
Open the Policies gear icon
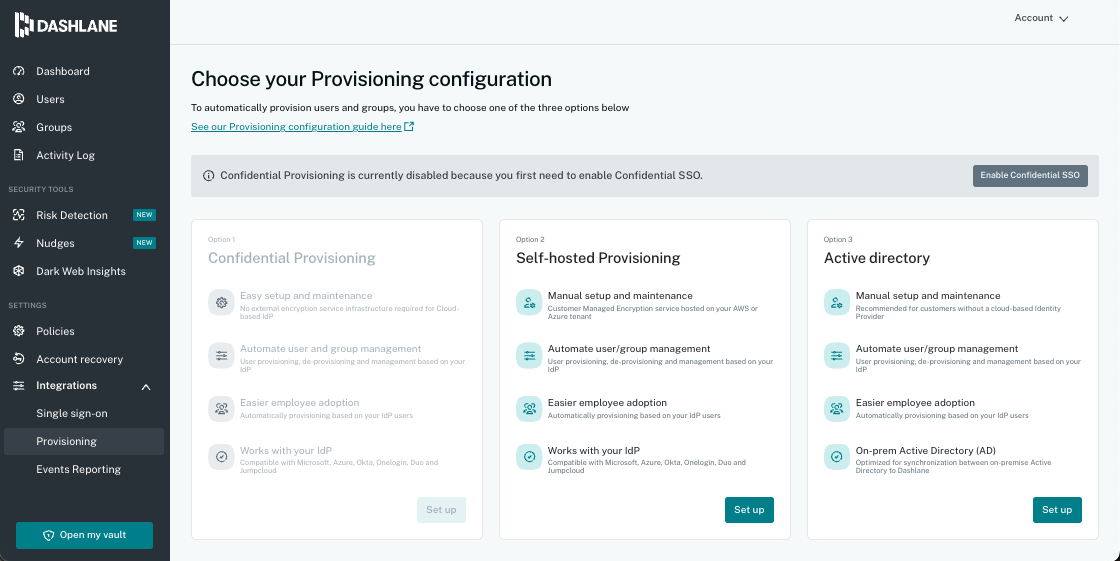click(18, 331)
